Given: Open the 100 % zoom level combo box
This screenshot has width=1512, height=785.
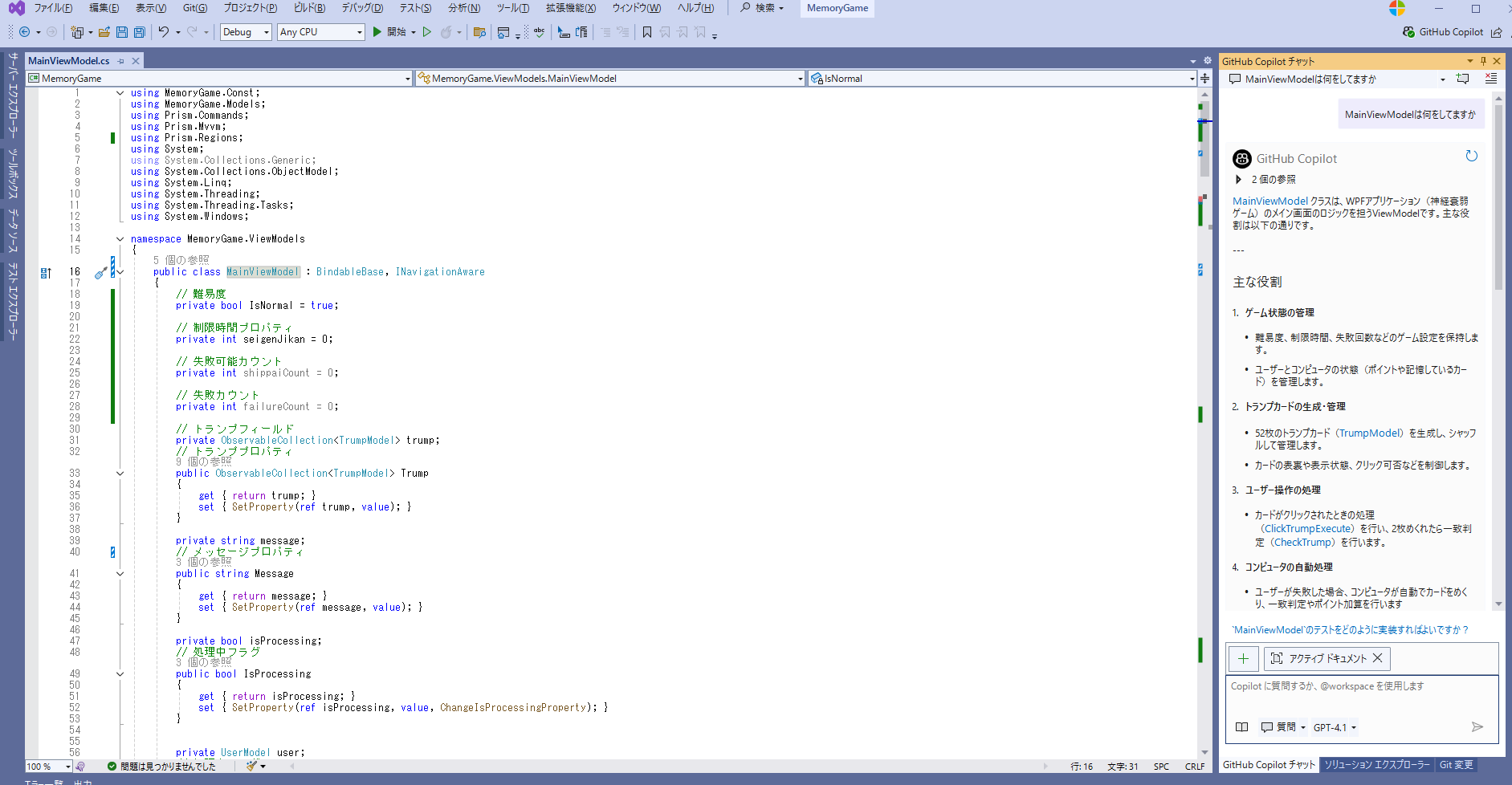Looking at the screenshot, I should pyautogui.click(x=48, y=767).
